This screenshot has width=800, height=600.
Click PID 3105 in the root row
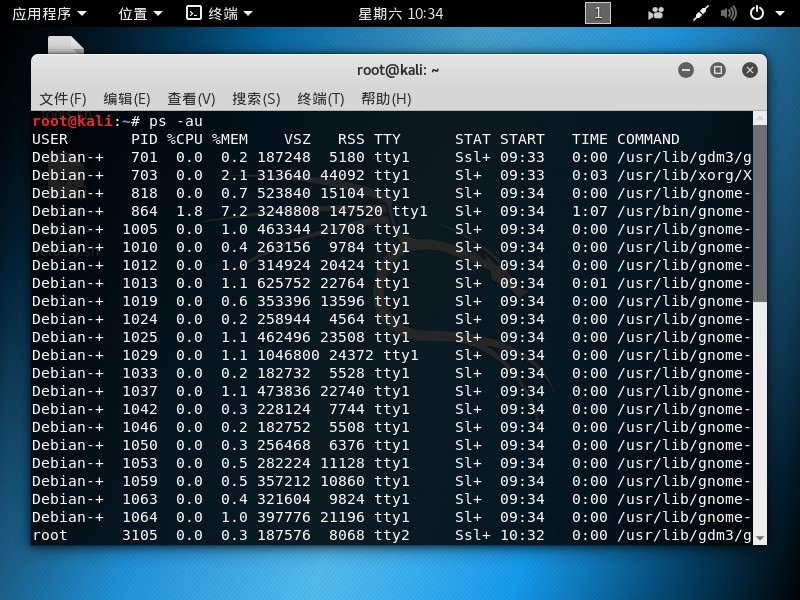click(x=140, y=535)
